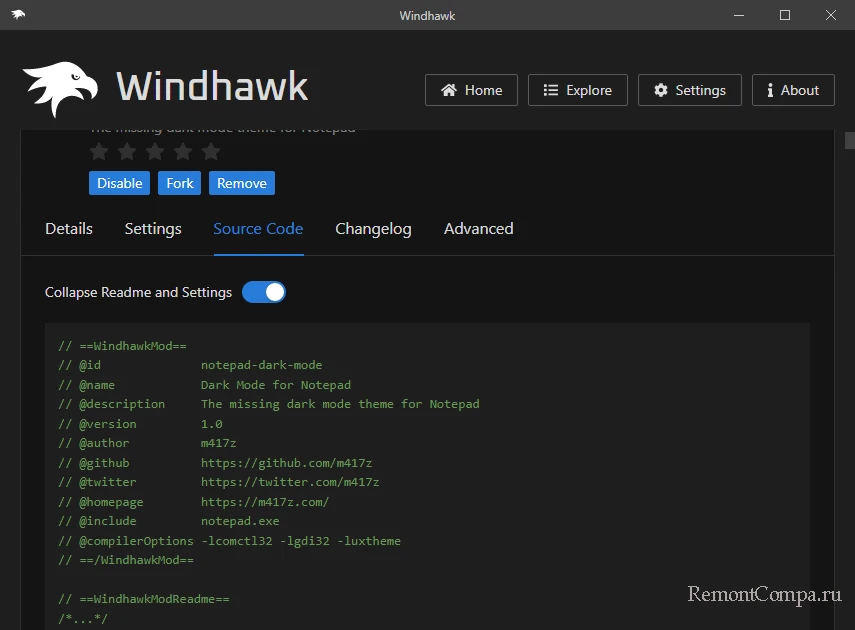Open the About page
The width and height of the screenshot is (855, 630).
pos(792,90)
